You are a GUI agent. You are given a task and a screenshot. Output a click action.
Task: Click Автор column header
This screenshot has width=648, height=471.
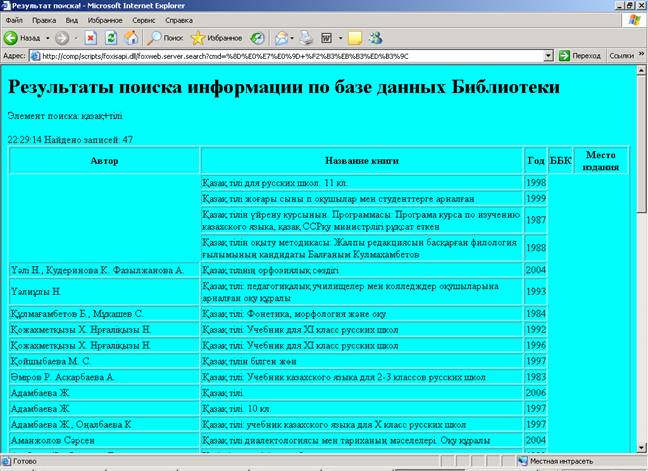click(x=104, y=161)
